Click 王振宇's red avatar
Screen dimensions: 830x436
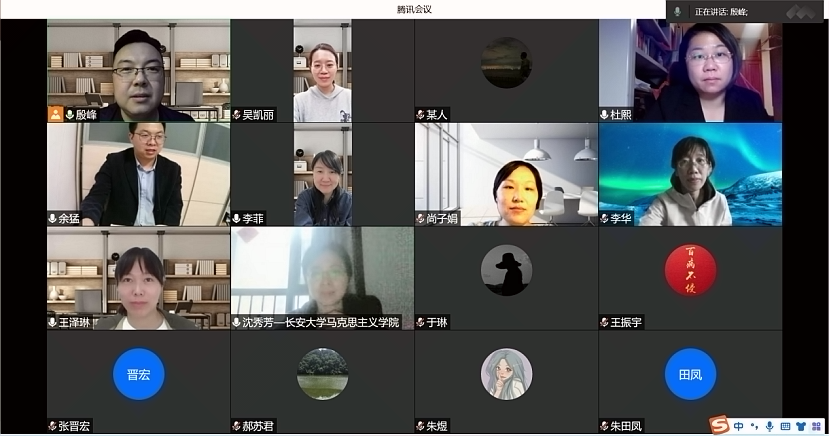tap(690, 270)
